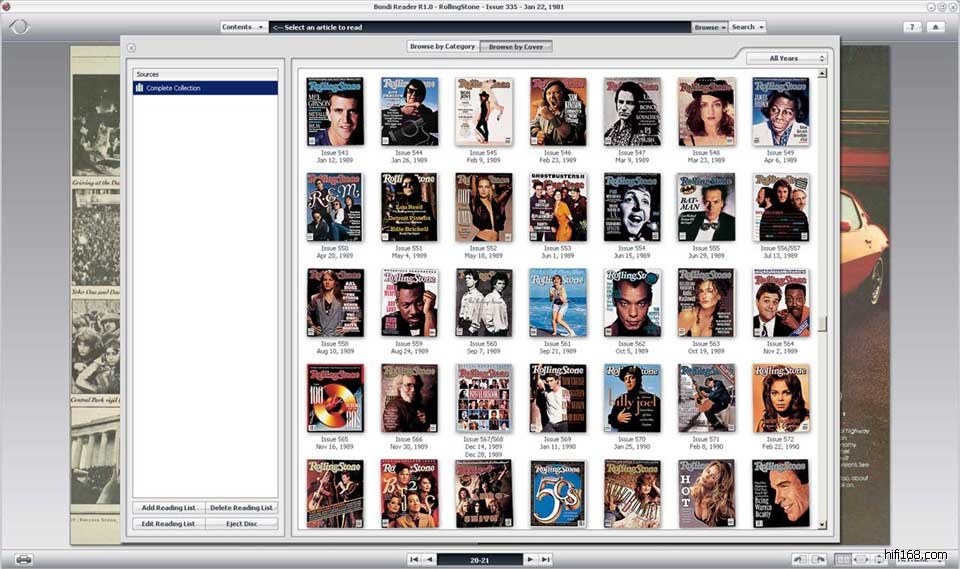Advance to the next page

(531, 559)
